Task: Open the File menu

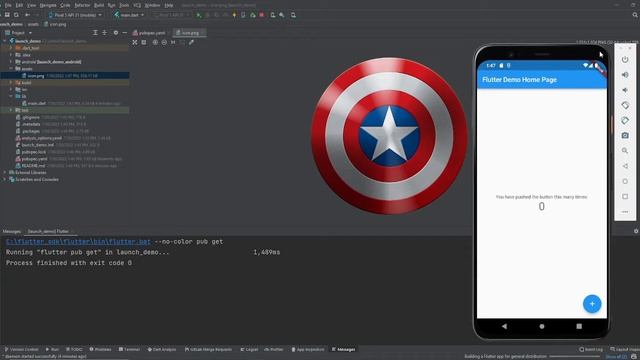Action: (x=8, y=5)
